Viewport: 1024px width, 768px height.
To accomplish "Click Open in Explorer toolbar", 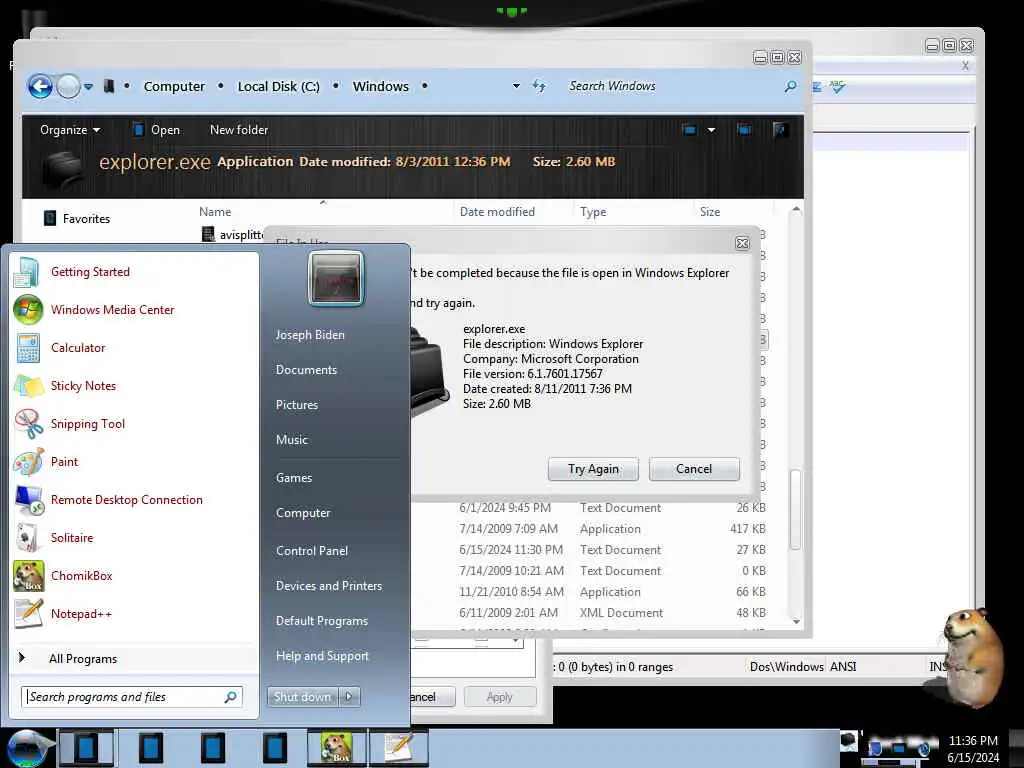I will tap(156, 130).
